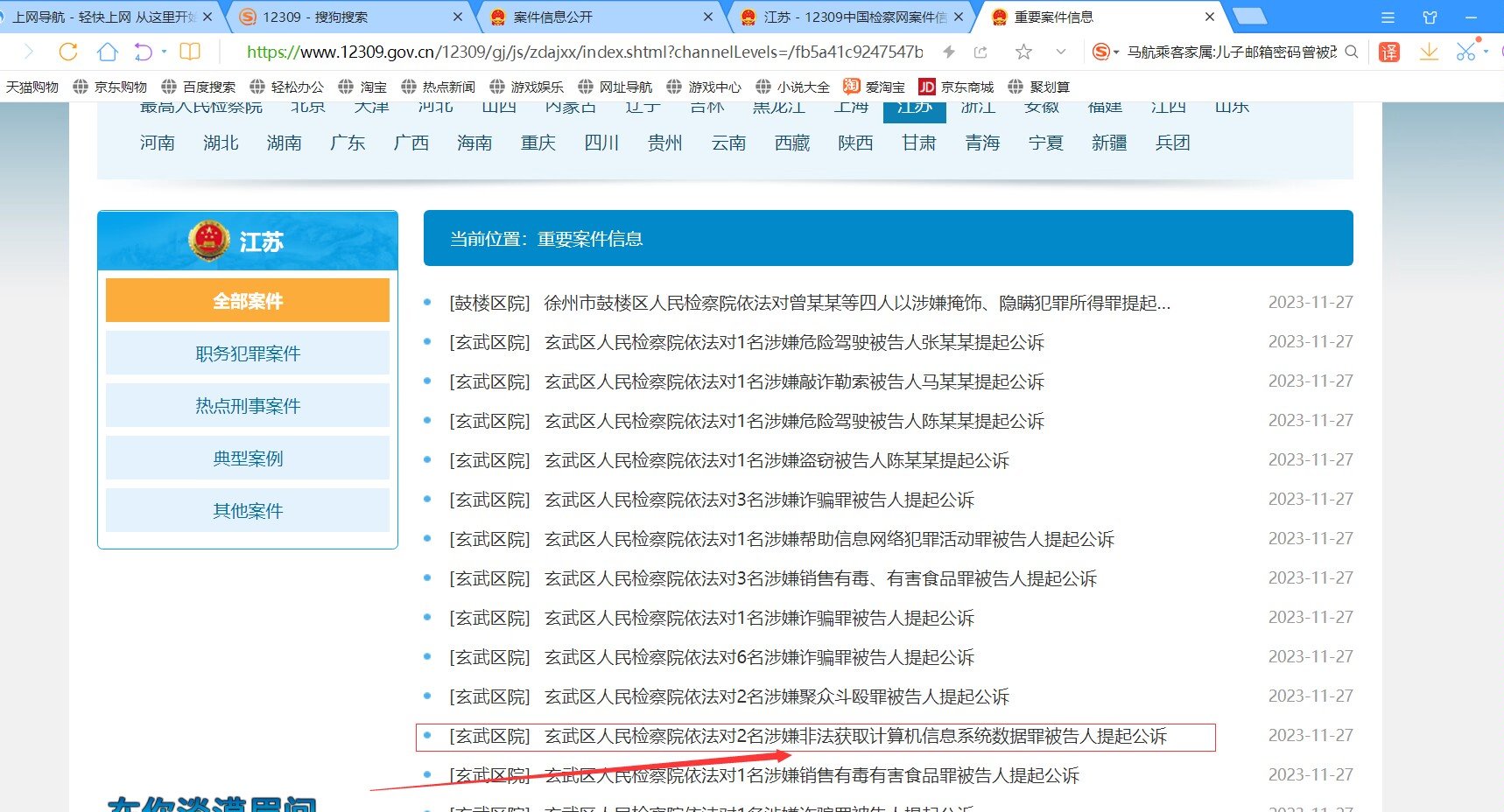The height and width of the screenshot is (812, 1504).
Task: Click the URL address bar
Action: tap(585, 52)
